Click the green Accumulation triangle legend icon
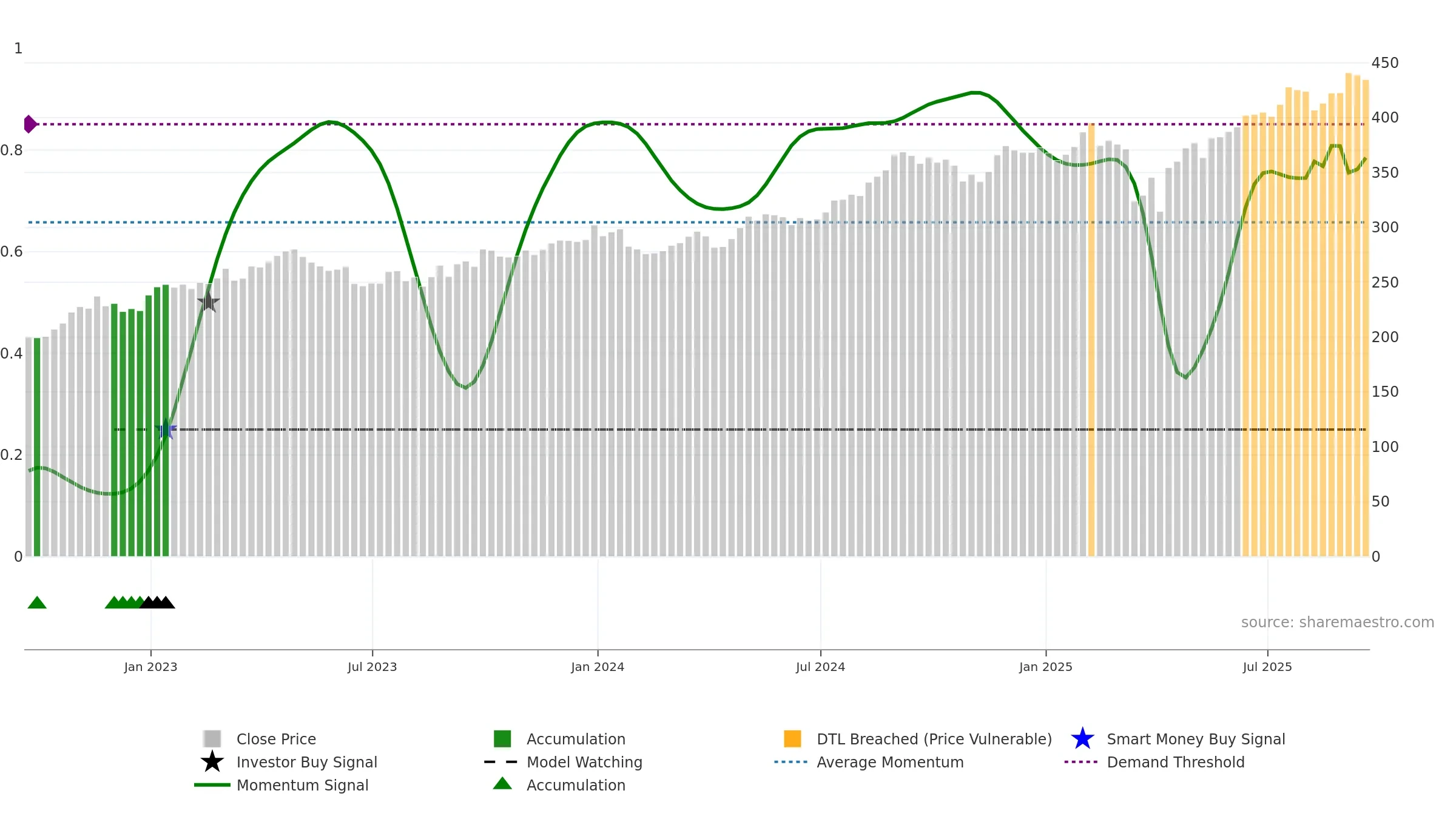1456x819 pixels. click(502, 783)
